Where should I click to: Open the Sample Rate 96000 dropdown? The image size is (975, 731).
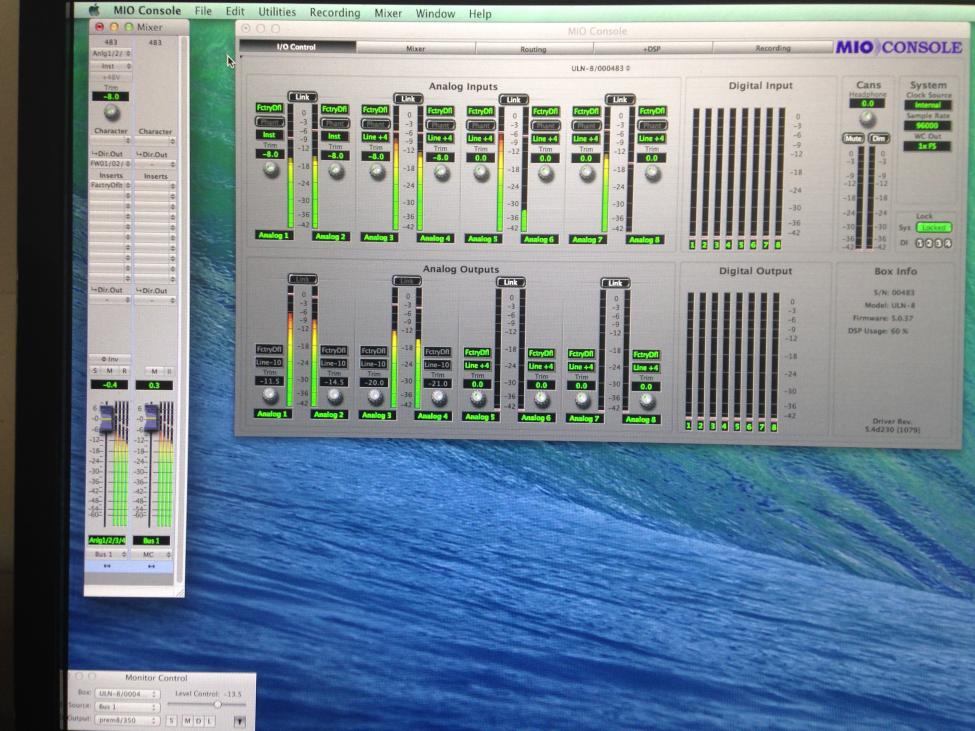(928, 126)
